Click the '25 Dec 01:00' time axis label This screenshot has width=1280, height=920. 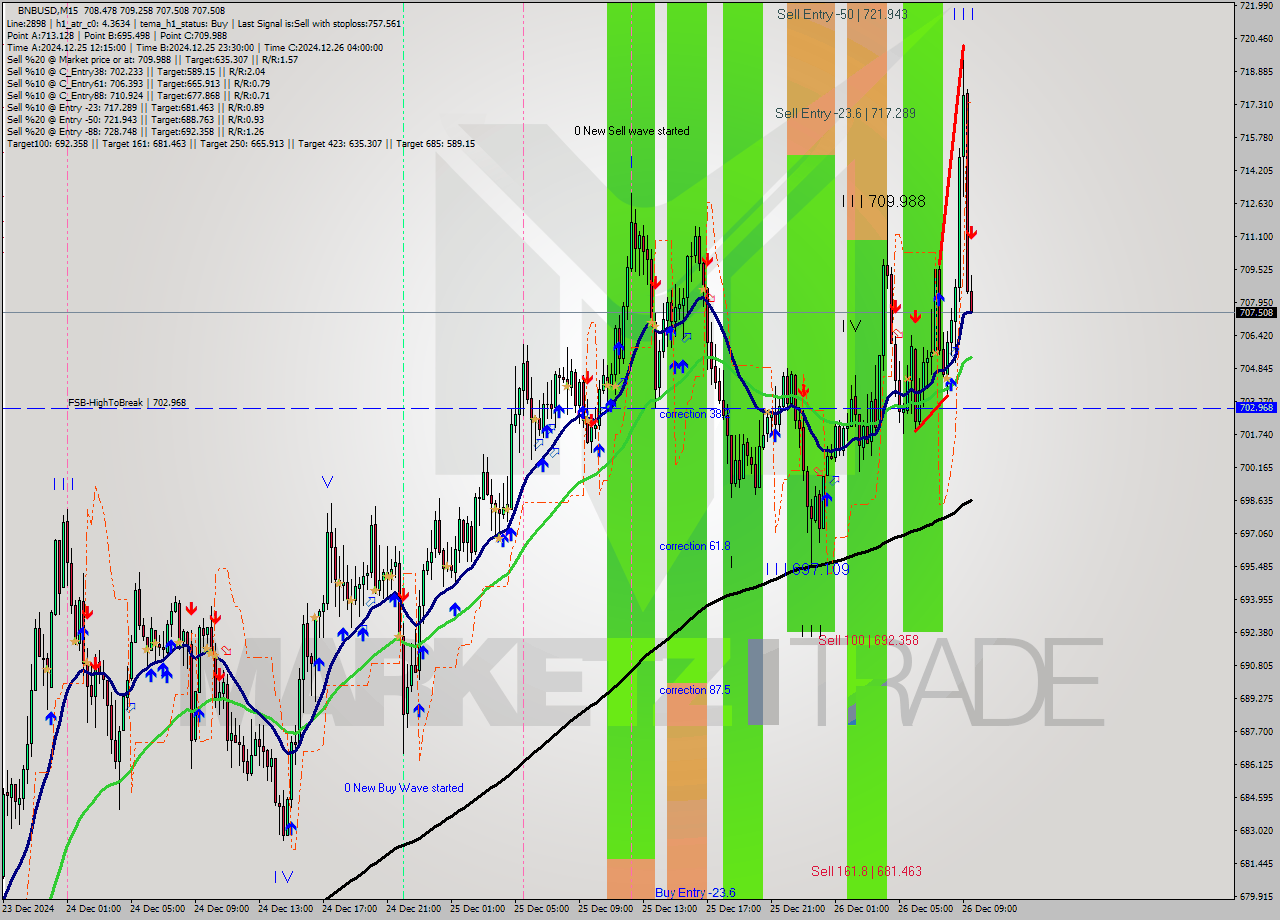[477, 909]
